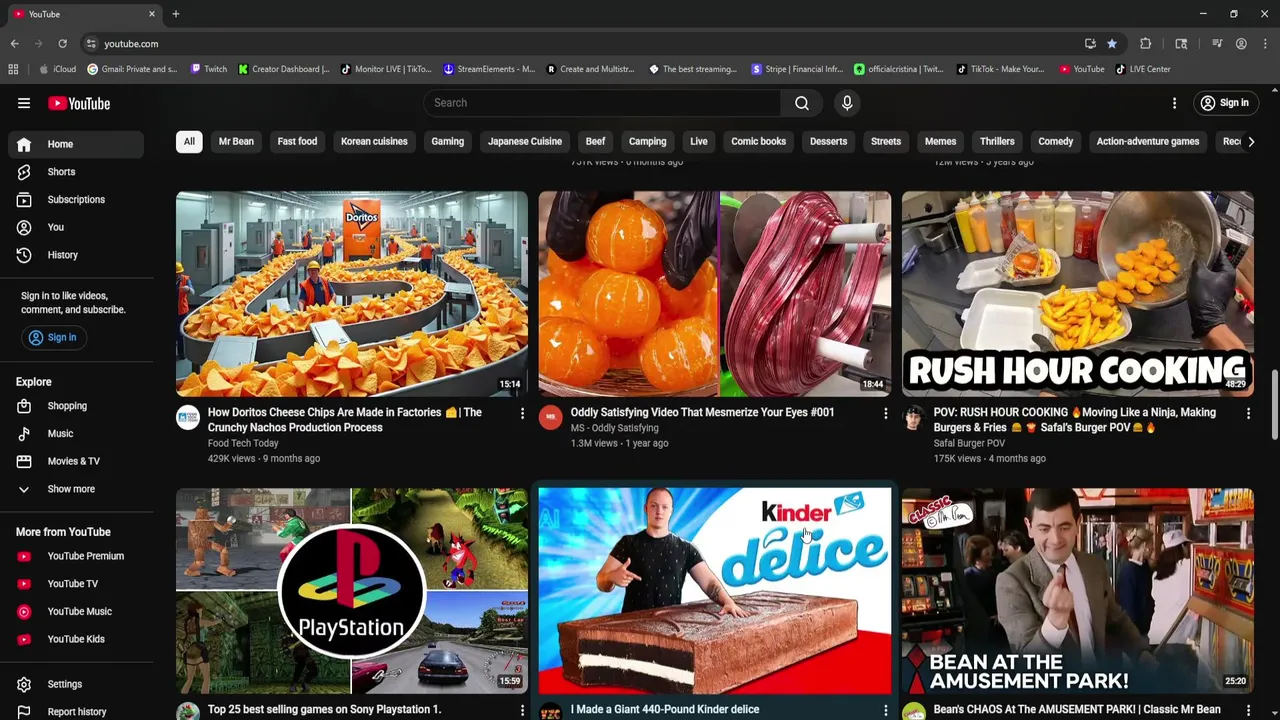This screenshot has width=1280, height=720.
Task: Start voice search with microphone icon
Action: (847, 103)
